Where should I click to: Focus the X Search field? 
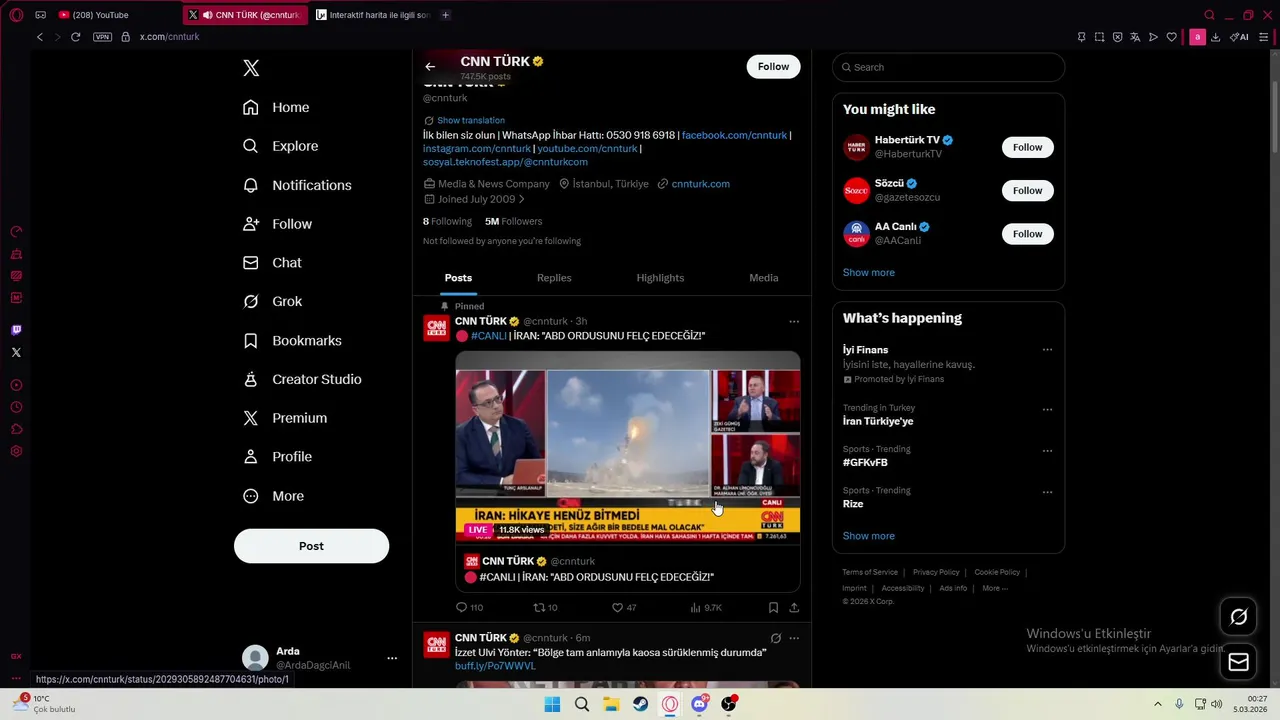coord(948,67)
